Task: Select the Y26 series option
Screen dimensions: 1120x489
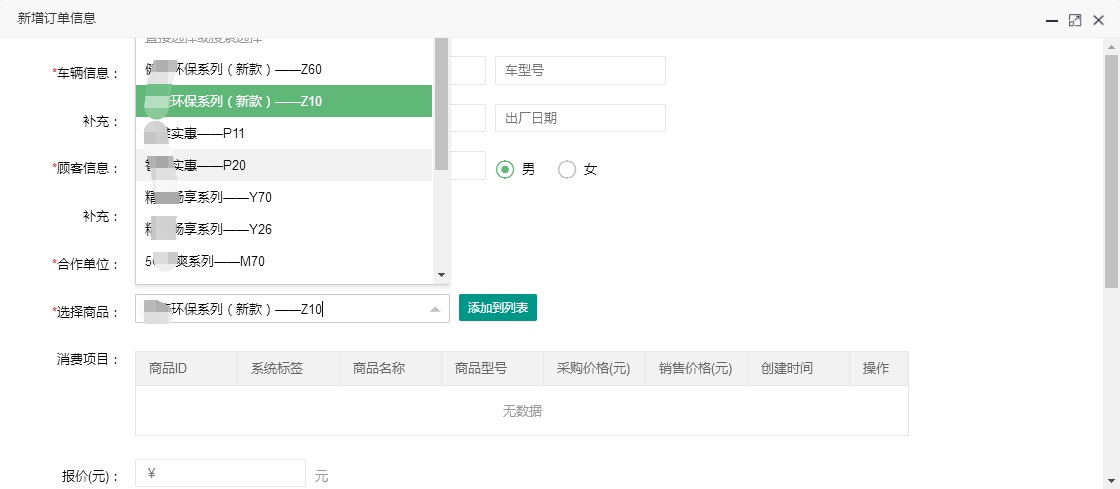Action: pos(284,229)
